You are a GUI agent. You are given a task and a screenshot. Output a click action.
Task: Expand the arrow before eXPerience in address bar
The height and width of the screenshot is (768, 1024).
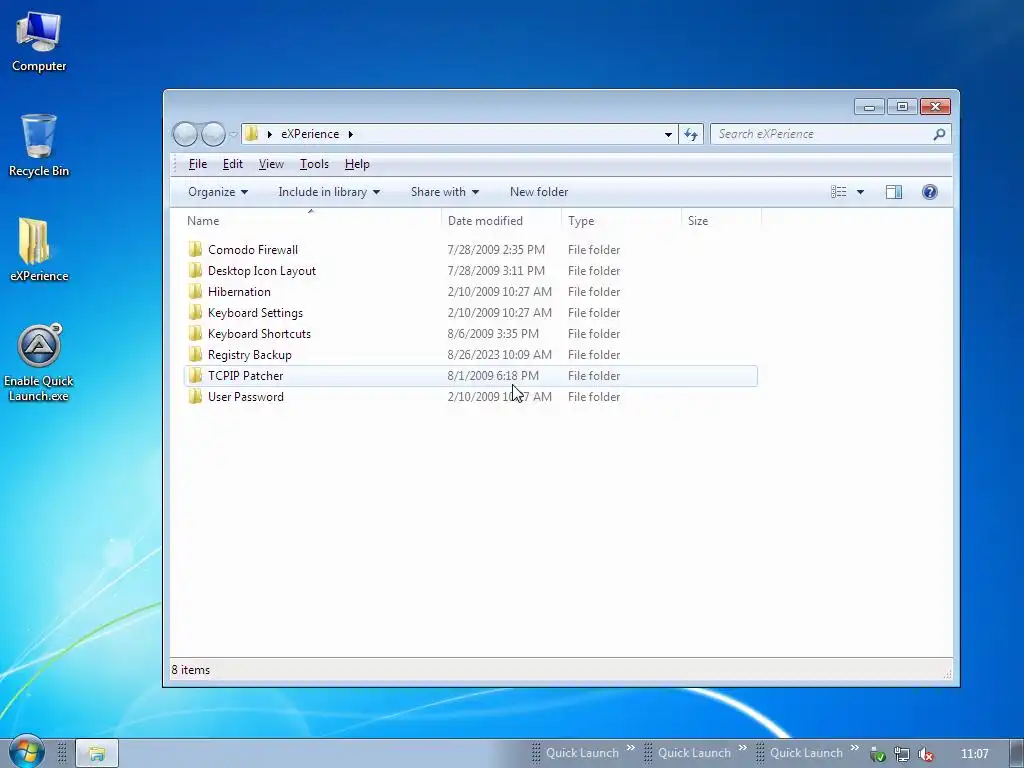click(x=270, y=134)
